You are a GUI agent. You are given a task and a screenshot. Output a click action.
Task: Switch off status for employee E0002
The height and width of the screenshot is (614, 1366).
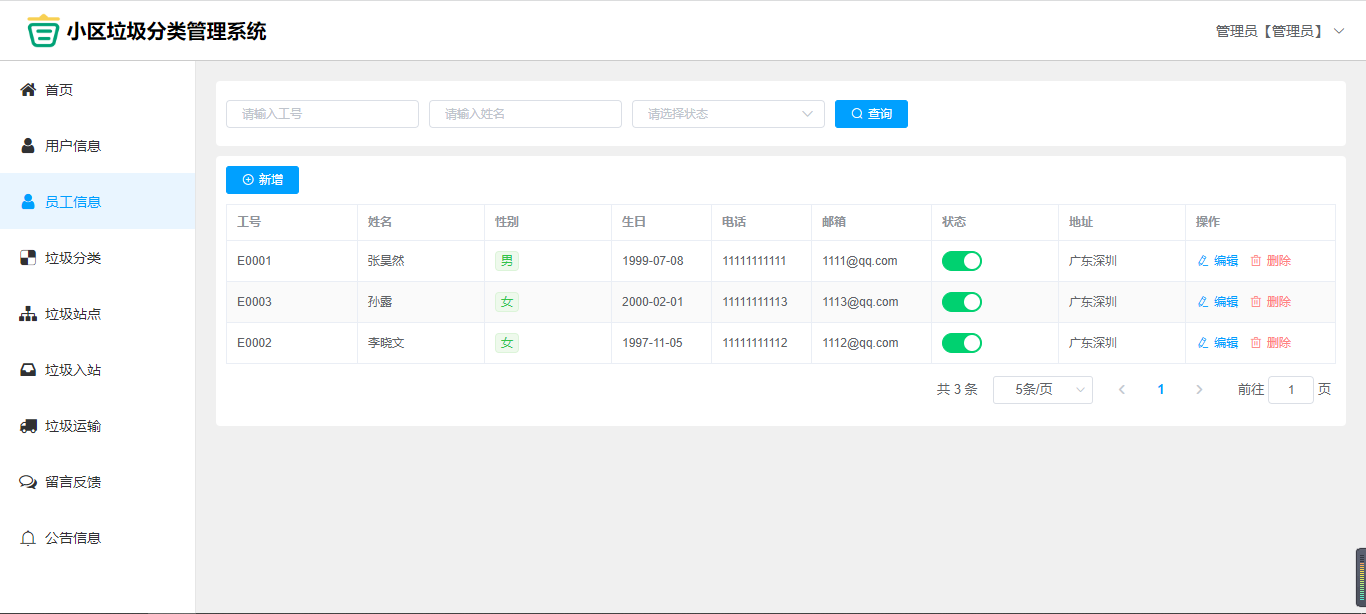pyautogui.click(x=961, y=343)
